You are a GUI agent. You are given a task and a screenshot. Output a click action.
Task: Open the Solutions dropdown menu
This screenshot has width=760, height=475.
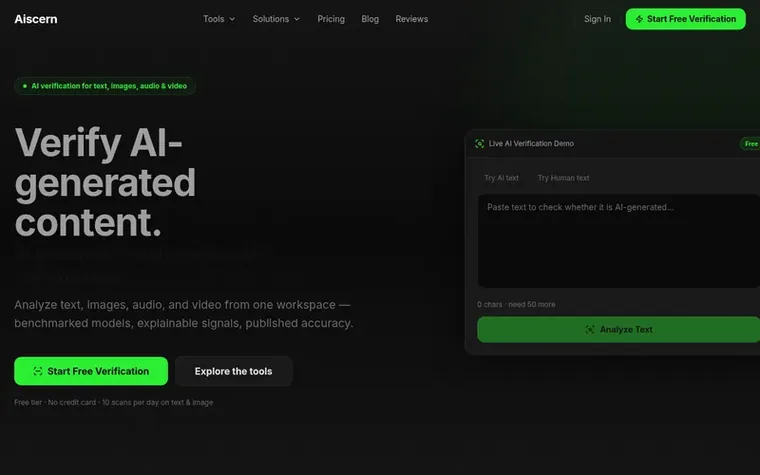click(x=276, y=19)
